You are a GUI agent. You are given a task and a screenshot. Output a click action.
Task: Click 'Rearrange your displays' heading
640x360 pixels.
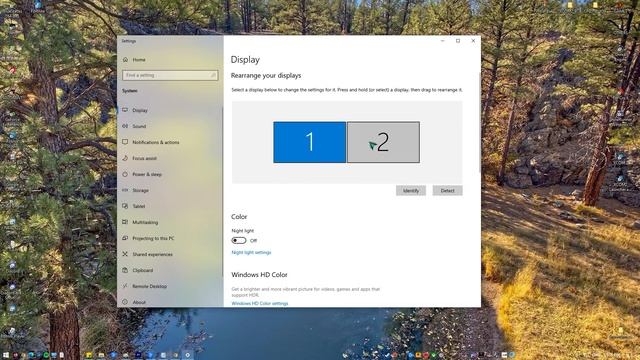(x=266, y=76)
